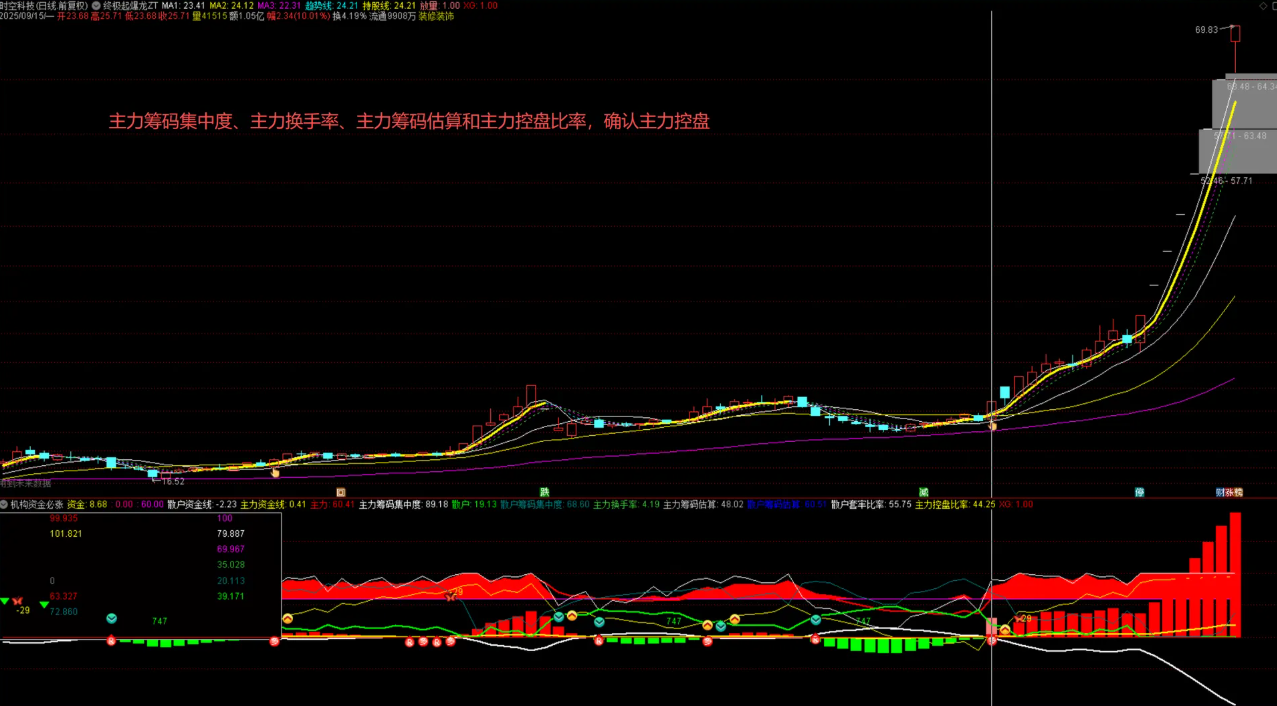The width and height of the screenshot is (1277, 706).
Task: Click the badge icon before 终极起爆龙ZT
Action: 95,4
